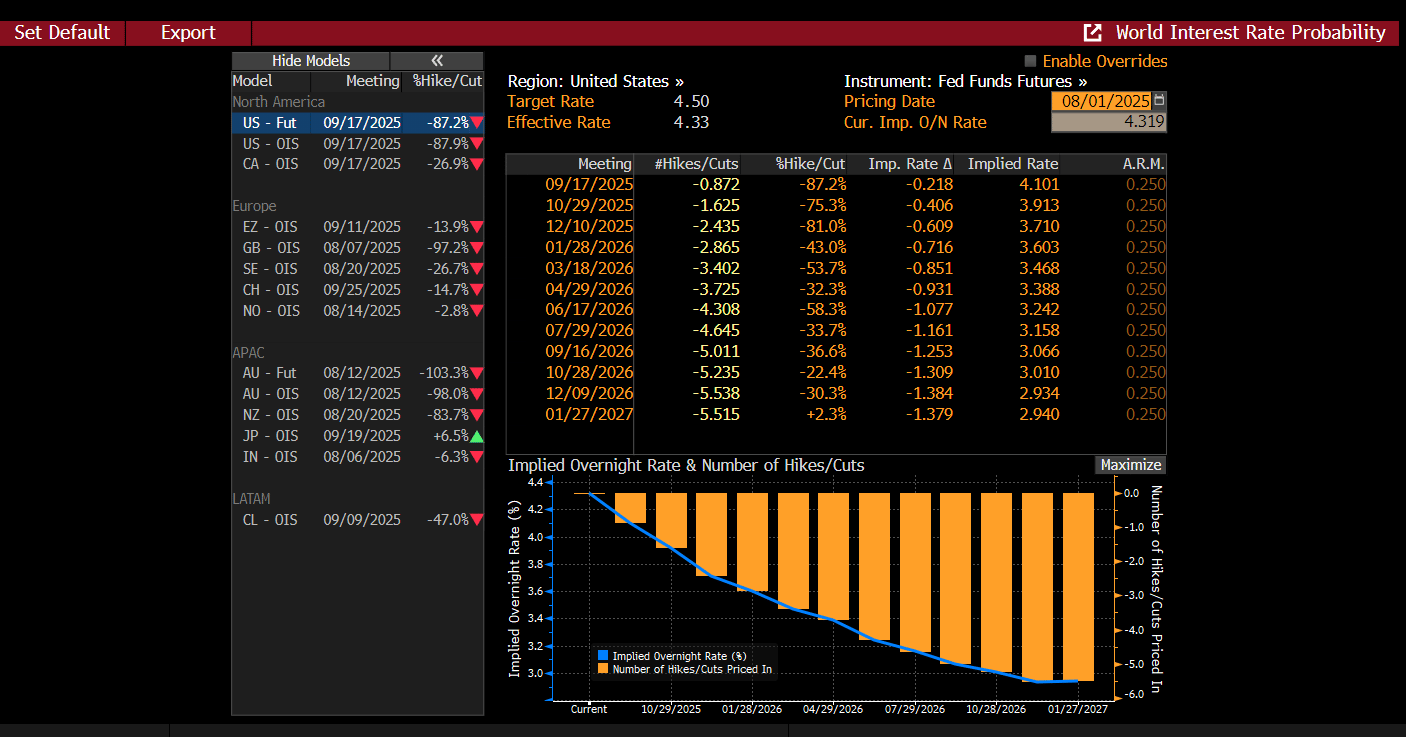
Task: Click orange Number of Hikes/Cuts legend marker
Action: tap(603, 669)
